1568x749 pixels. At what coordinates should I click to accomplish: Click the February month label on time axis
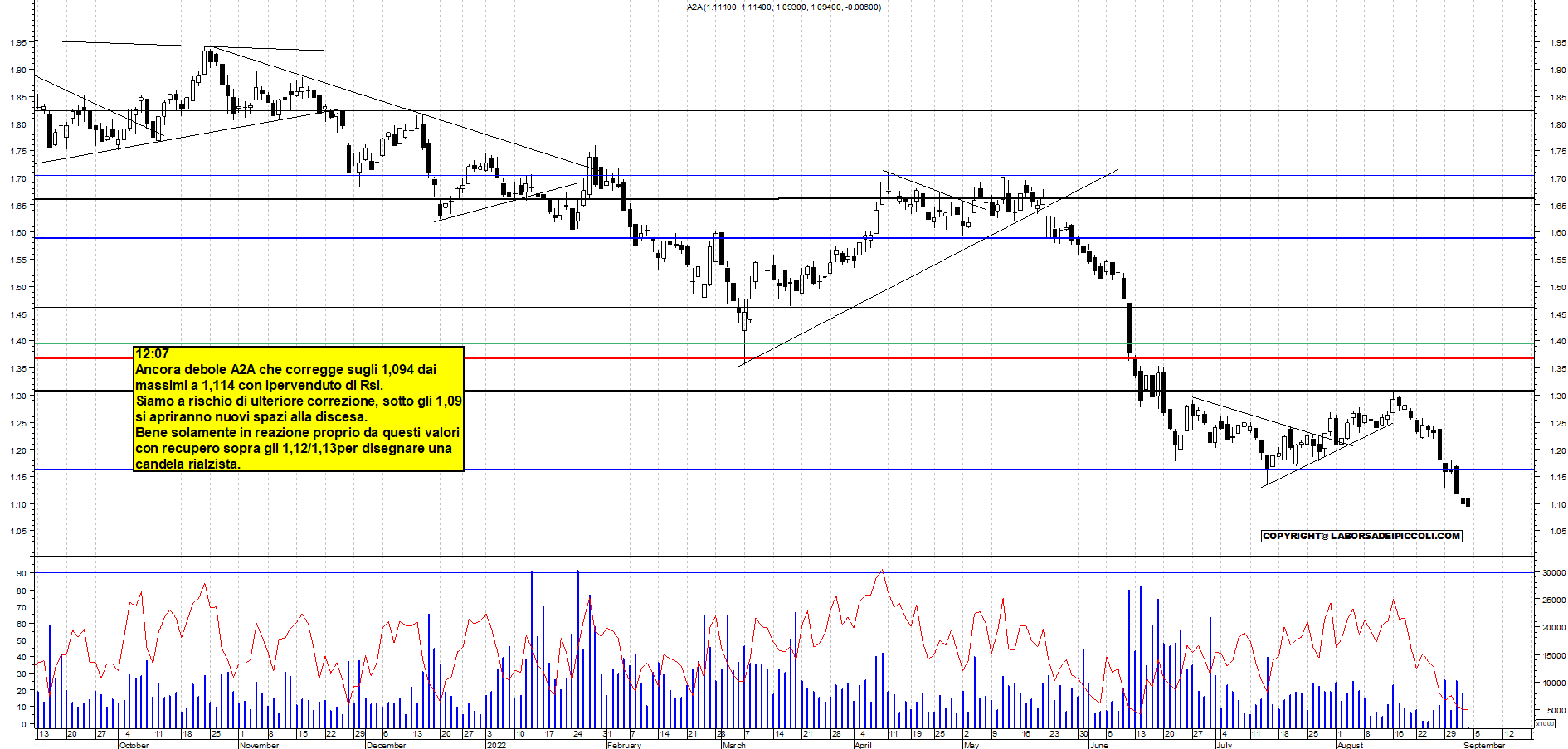coord(624,745)
